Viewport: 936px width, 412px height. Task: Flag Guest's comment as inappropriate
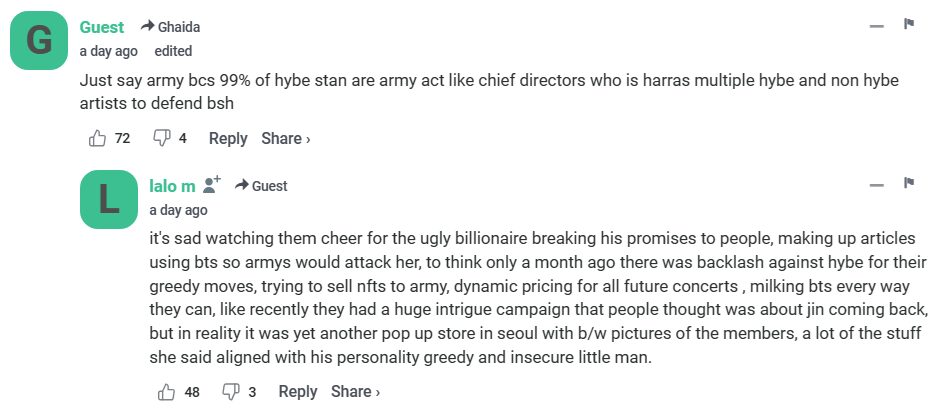pos(909,25)
